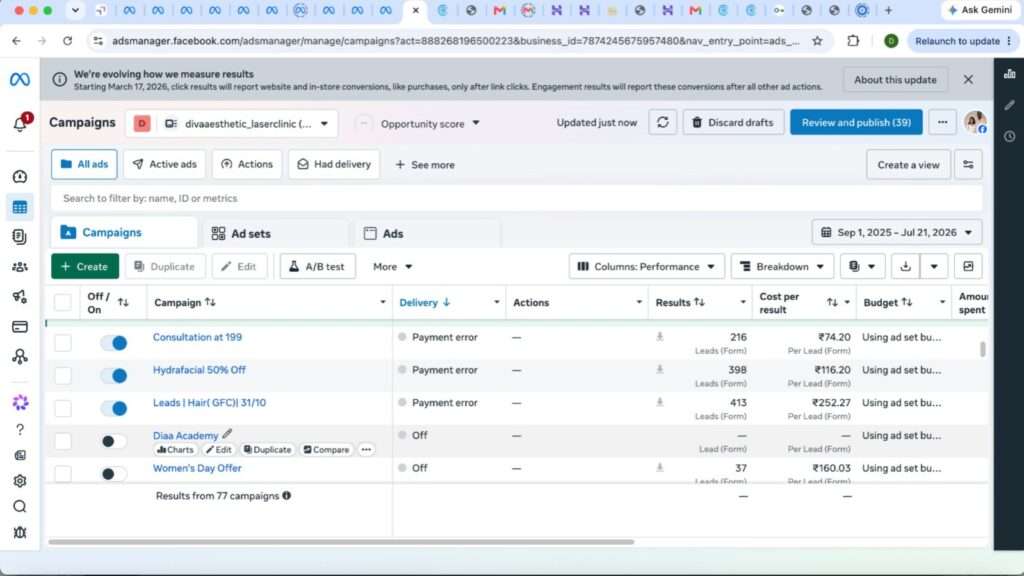Dismiss the measurement update banner
Screen dimensions: 1024x576
(968, 80)
